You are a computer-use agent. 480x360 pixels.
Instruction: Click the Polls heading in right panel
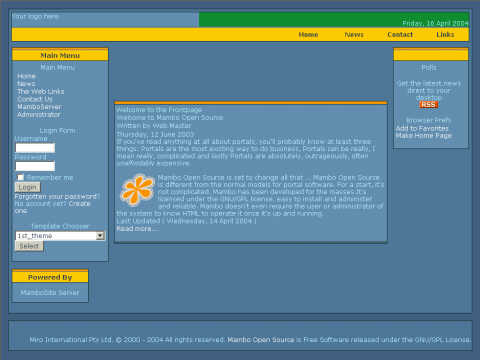[429, 68]
